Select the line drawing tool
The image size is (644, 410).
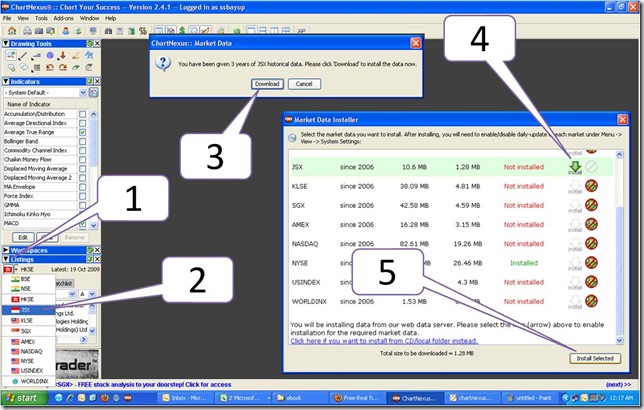pyautogui.click(x=23, y=55)
